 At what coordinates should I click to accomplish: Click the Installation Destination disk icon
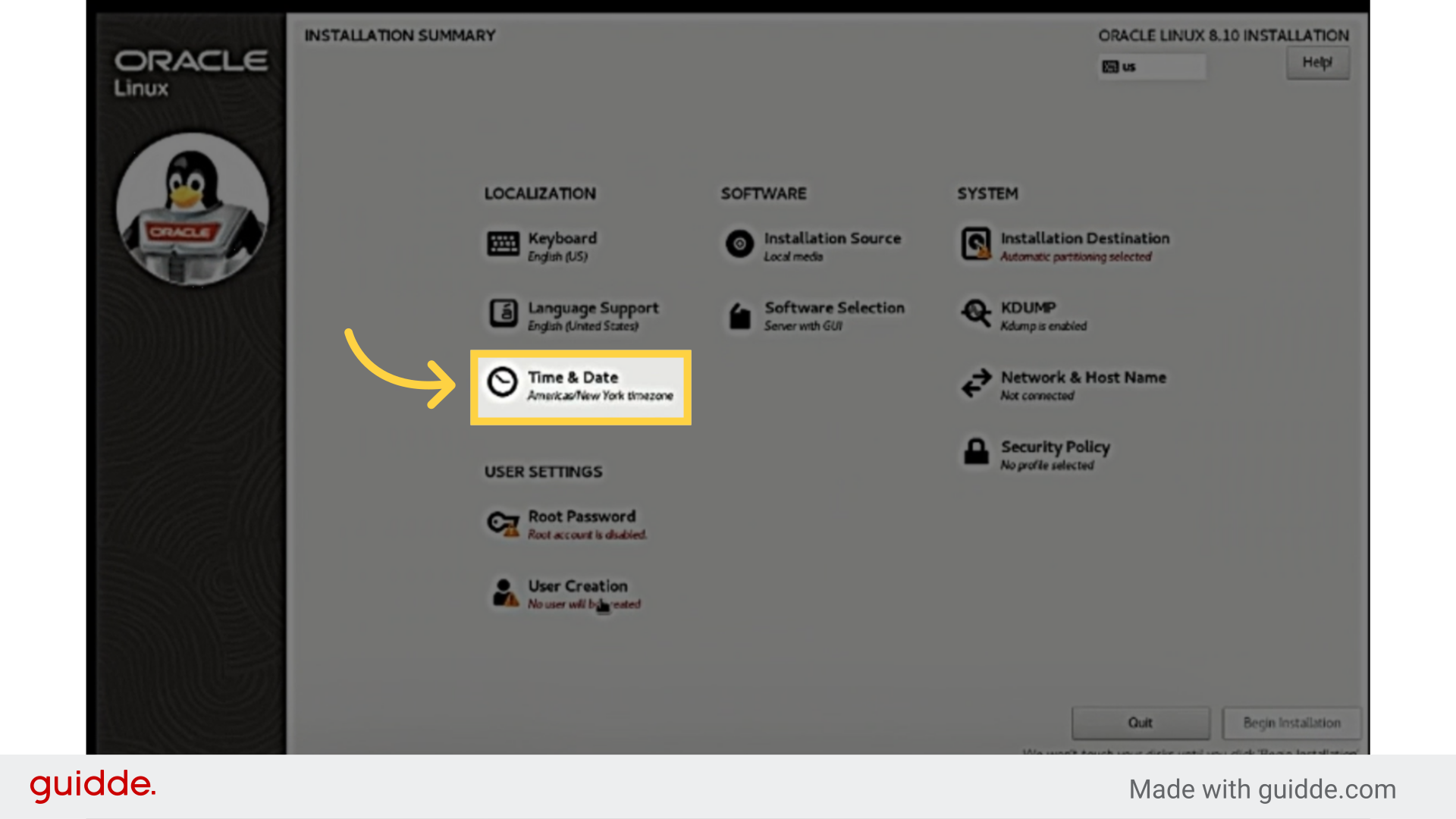point(976,245)
